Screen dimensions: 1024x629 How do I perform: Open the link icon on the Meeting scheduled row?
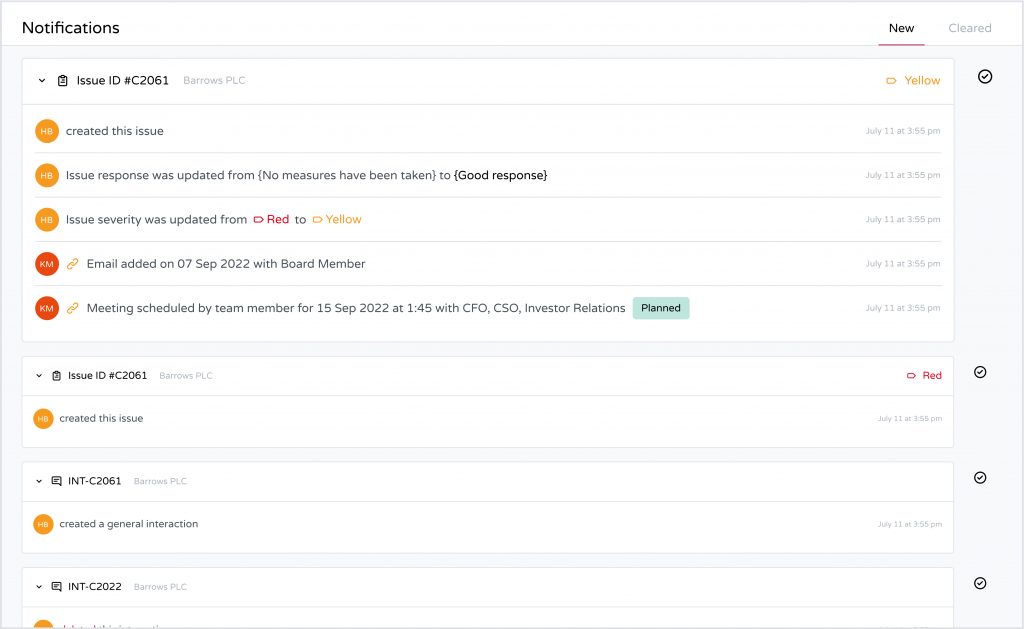click(72, 308)
